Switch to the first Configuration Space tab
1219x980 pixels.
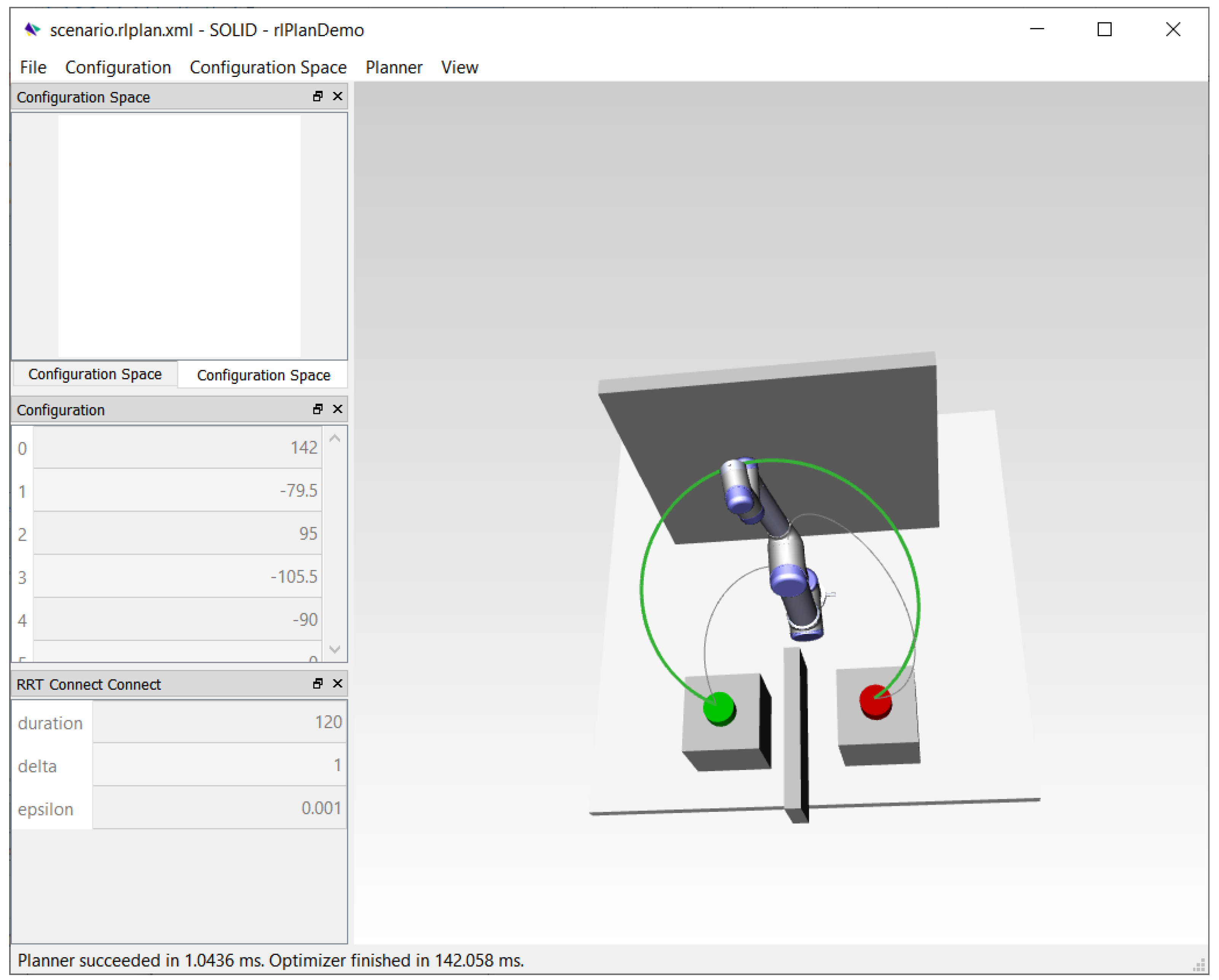point(95,374)
